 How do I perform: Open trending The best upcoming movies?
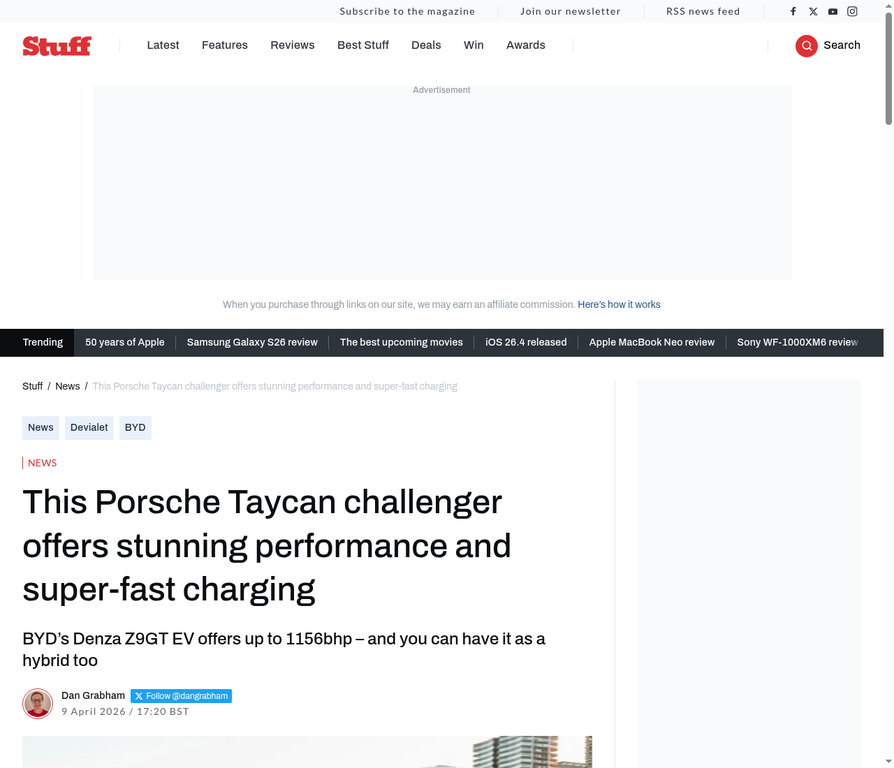(401, 343)
